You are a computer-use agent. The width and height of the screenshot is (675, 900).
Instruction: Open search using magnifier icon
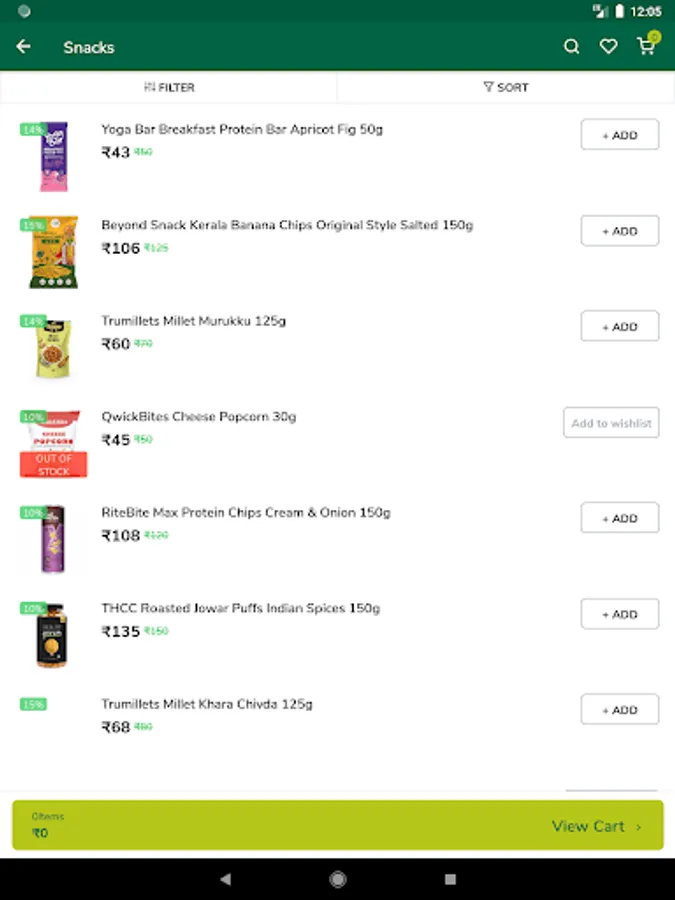[x=572, y=47]
